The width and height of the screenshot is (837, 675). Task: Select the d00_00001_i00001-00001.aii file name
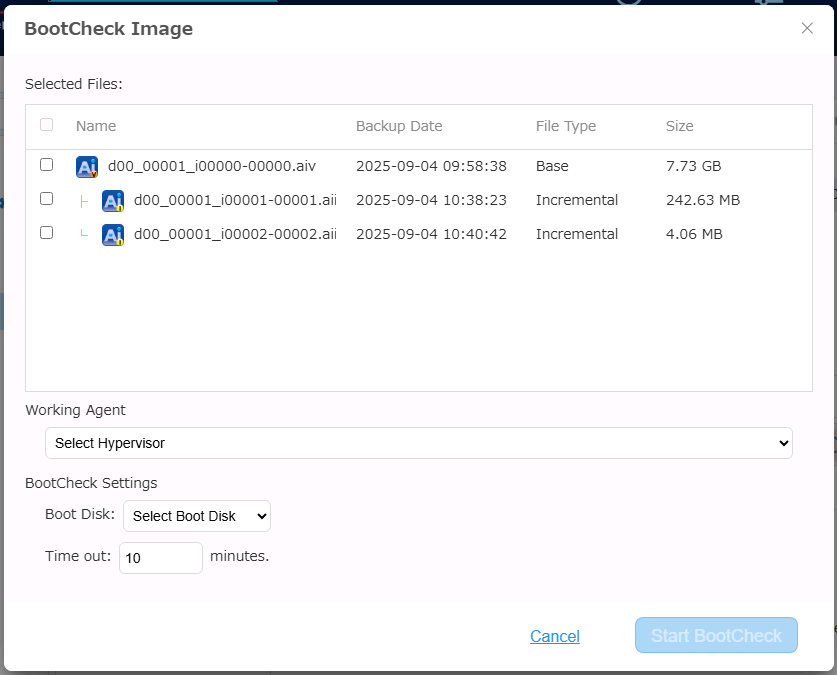235,200
